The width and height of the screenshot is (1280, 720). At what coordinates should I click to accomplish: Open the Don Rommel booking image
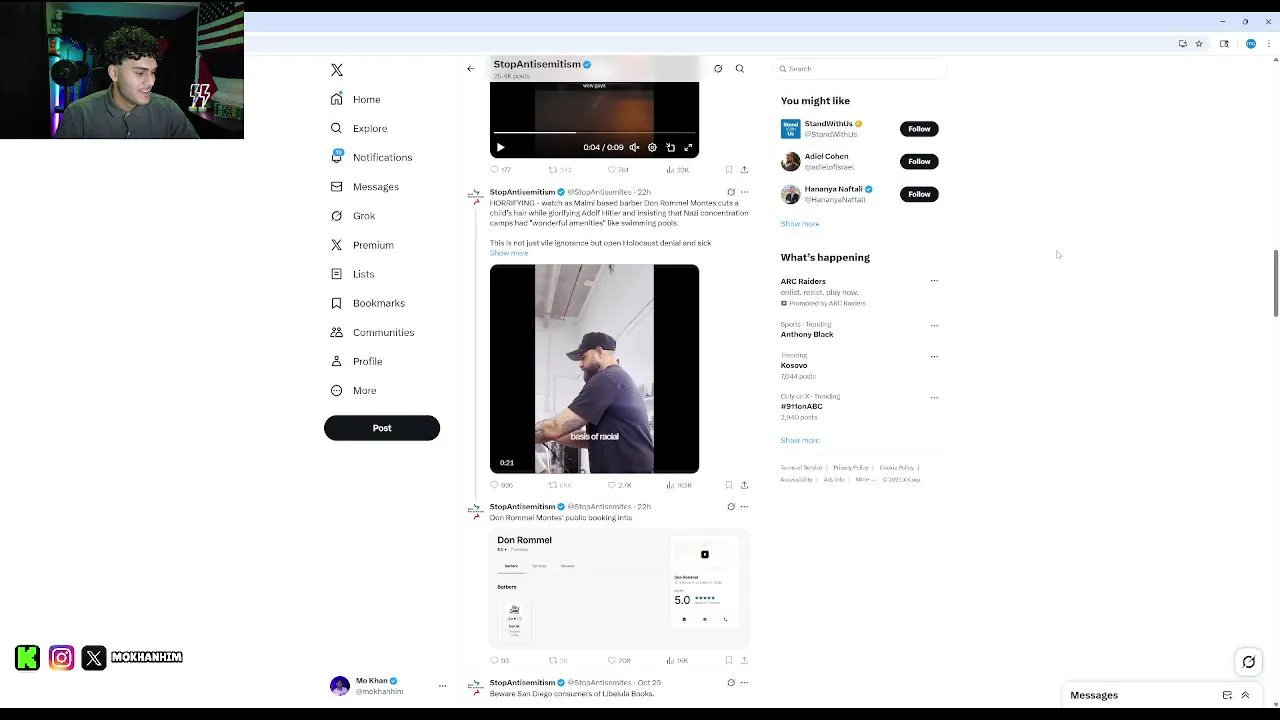[619, 588]
